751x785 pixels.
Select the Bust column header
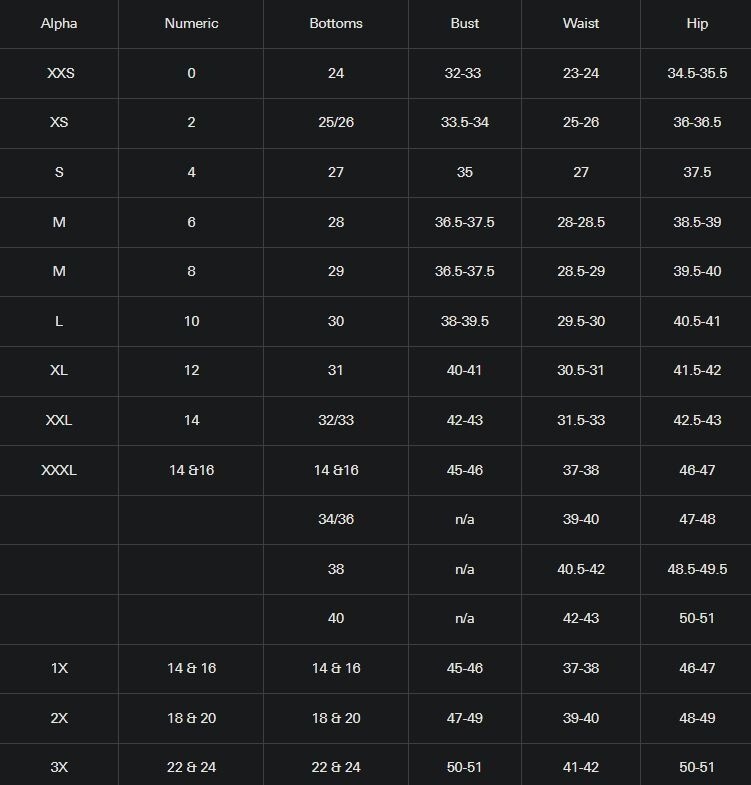tap(464, 23)
